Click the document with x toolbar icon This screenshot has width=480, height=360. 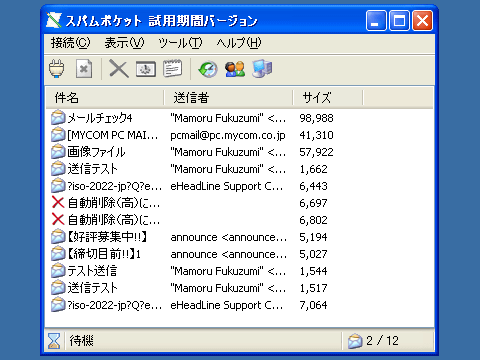[84, 69]
